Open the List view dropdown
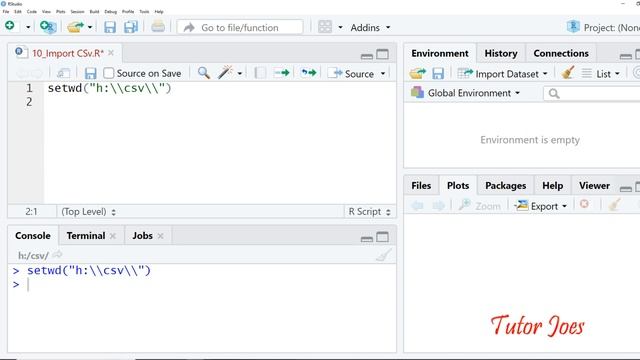 pyautogui.click(x=601, y=74)
